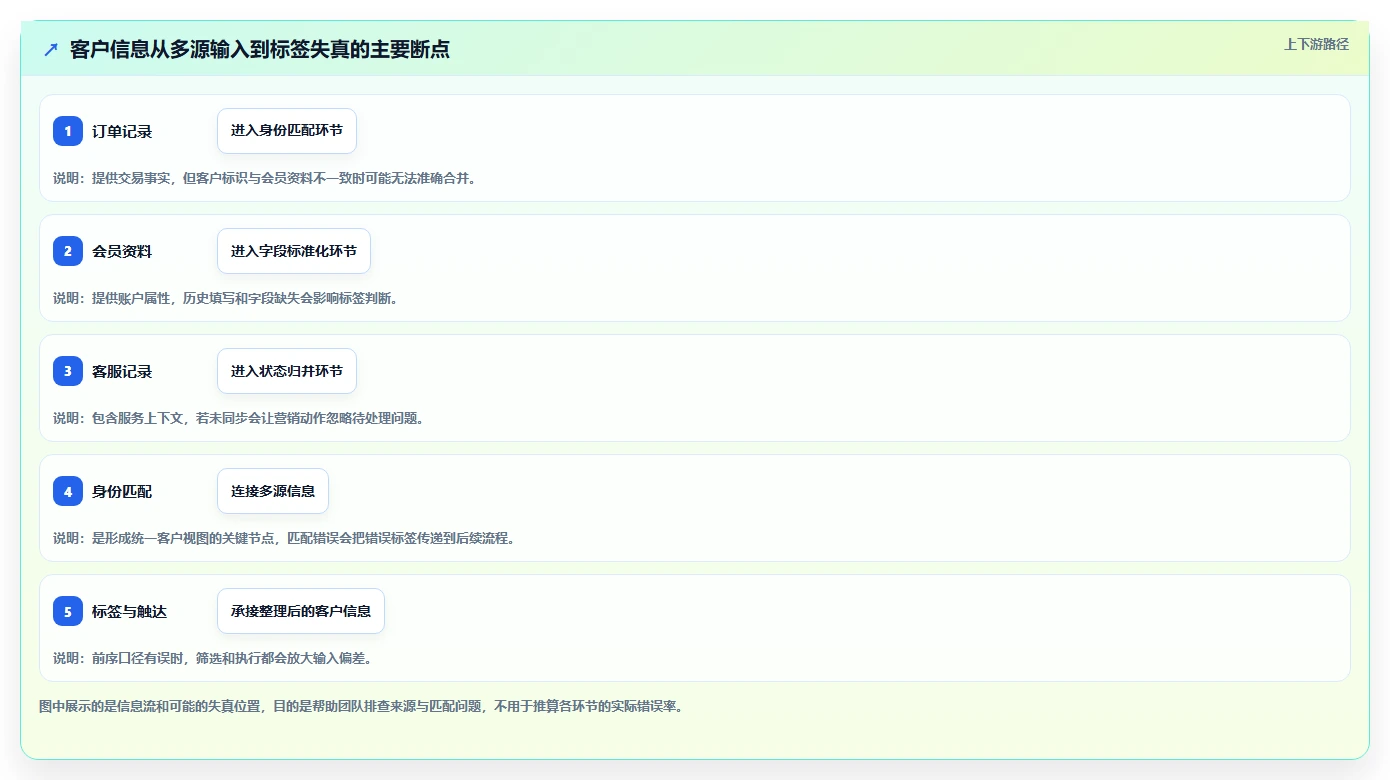
Task: Click the description starting 说明：前序口径有误时
Action: pos(213,658)
